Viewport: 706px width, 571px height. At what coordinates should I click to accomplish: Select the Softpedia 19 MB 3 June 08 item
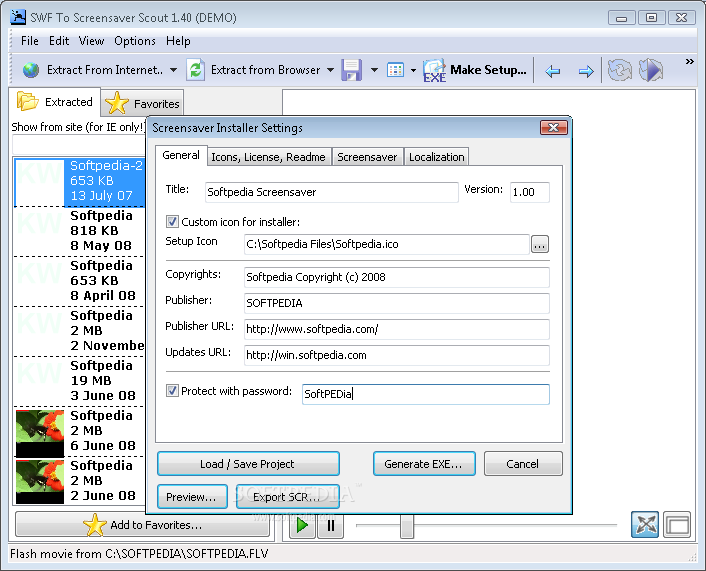coord(80,381)
